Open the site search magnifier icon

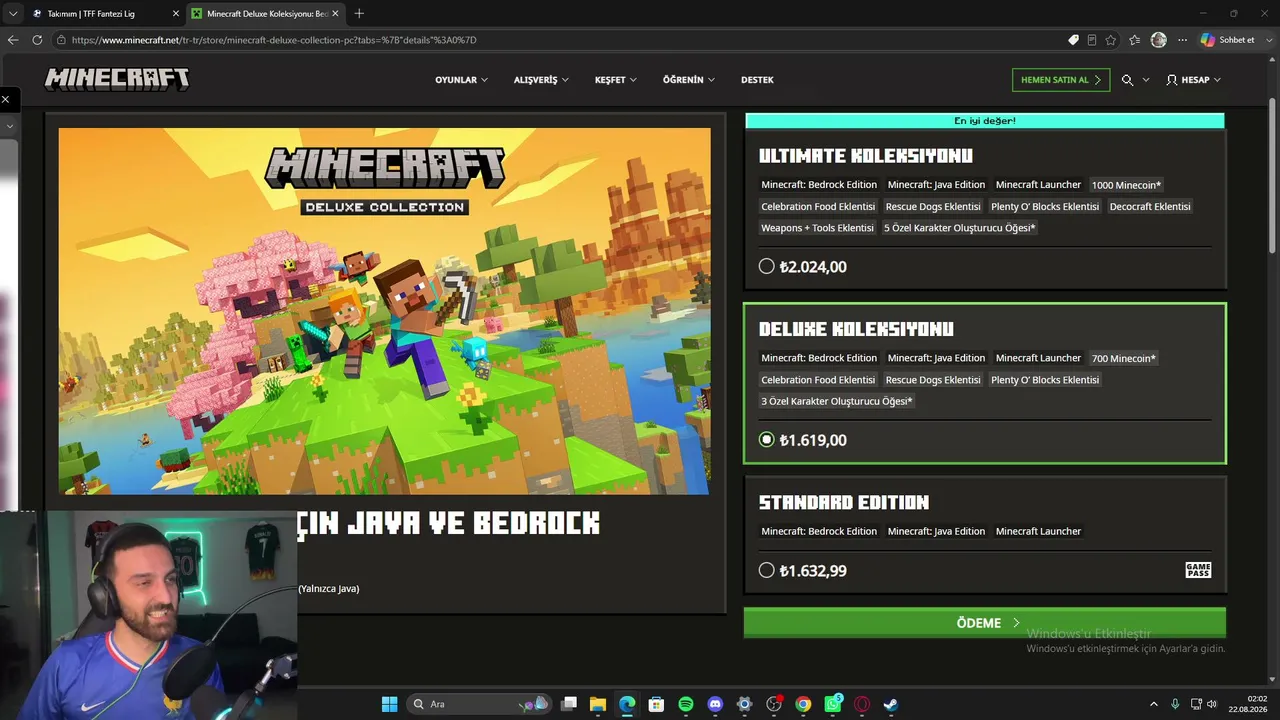point(1127,80)
